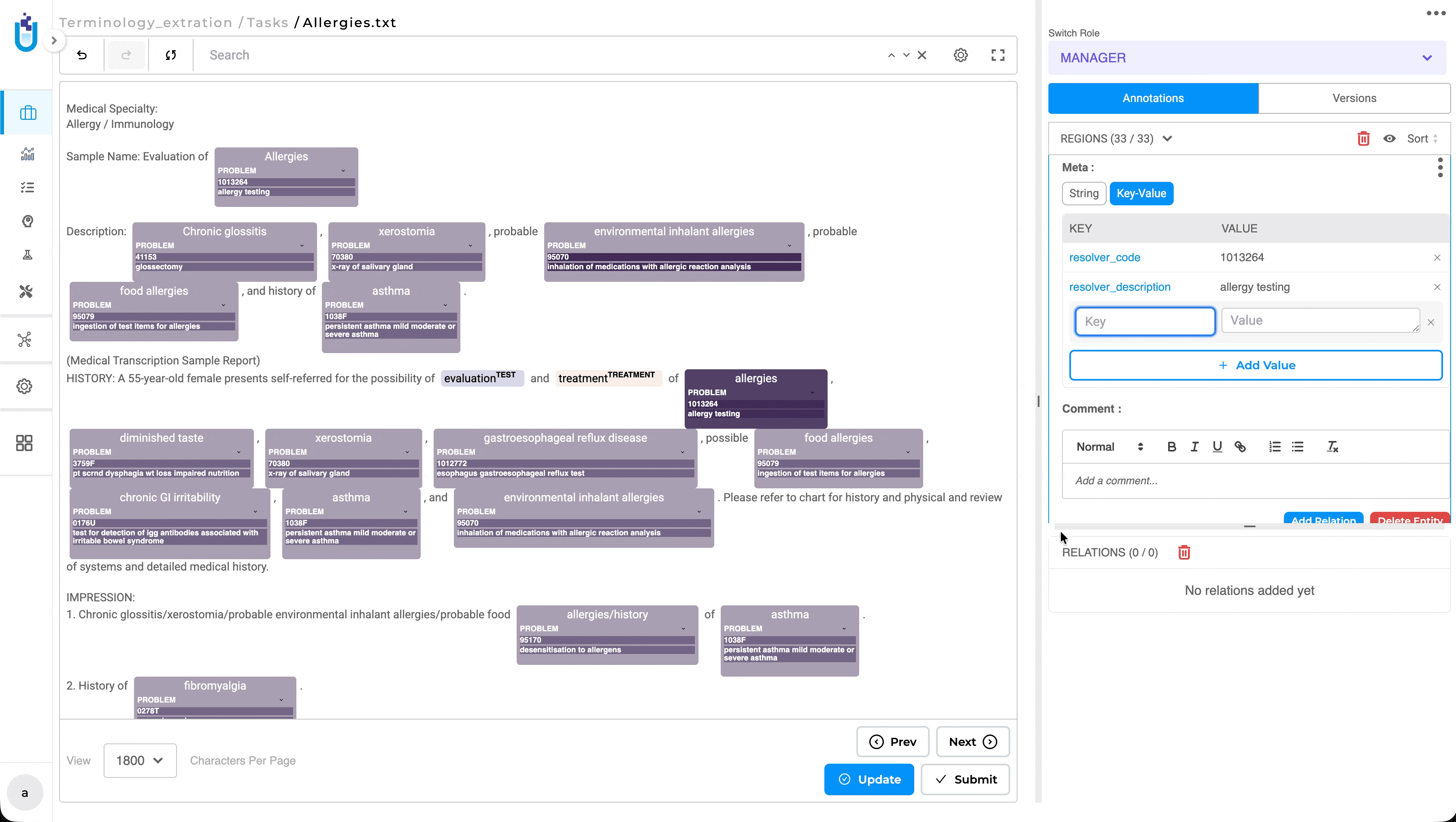Open Terminology_extration breadcrumb
This screenshot has height=822, width=1456.
(146, 23)
